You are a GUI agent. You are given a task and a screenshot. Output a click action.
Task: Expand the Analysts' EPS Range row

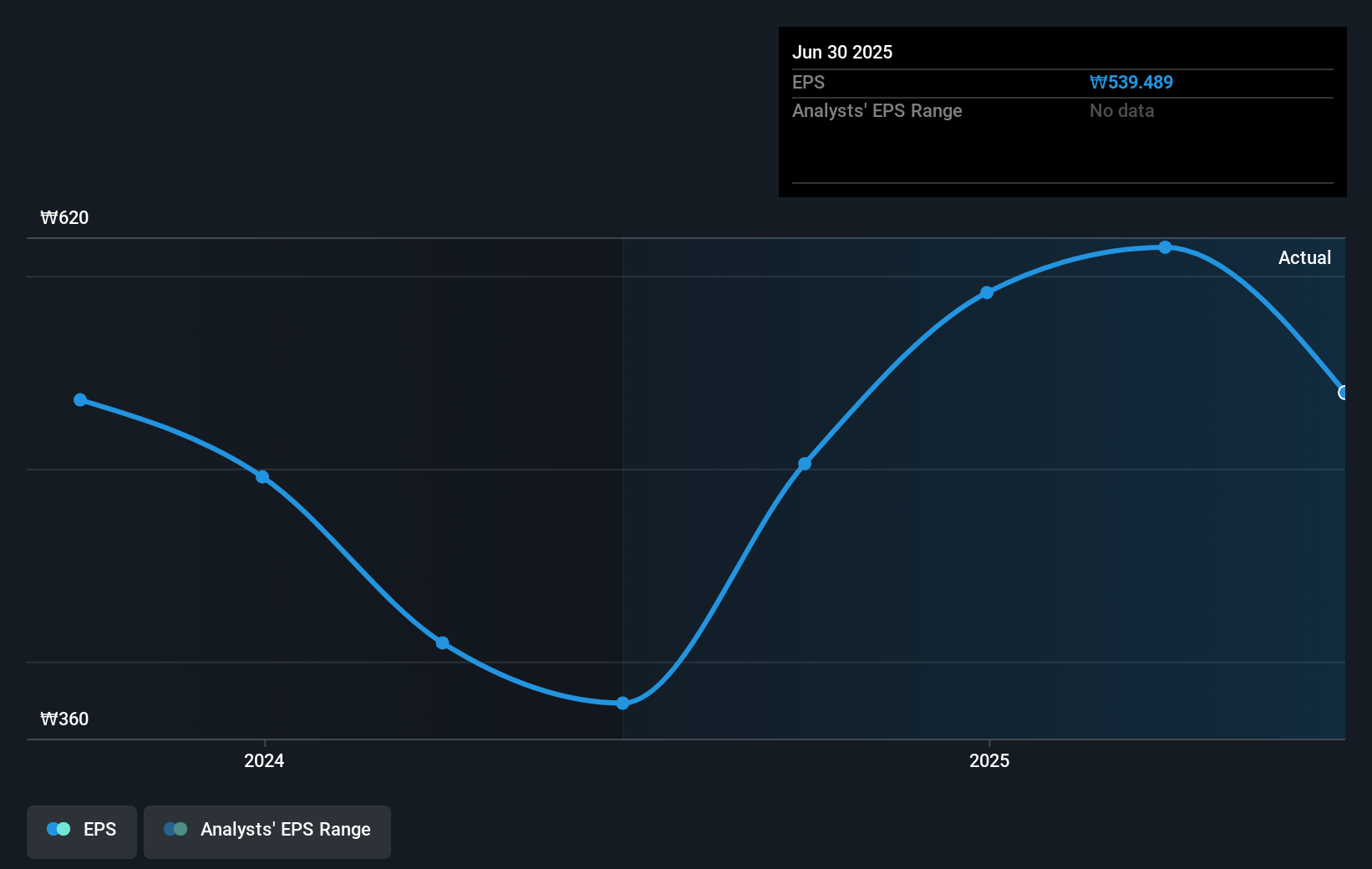[x=877, y=110]
